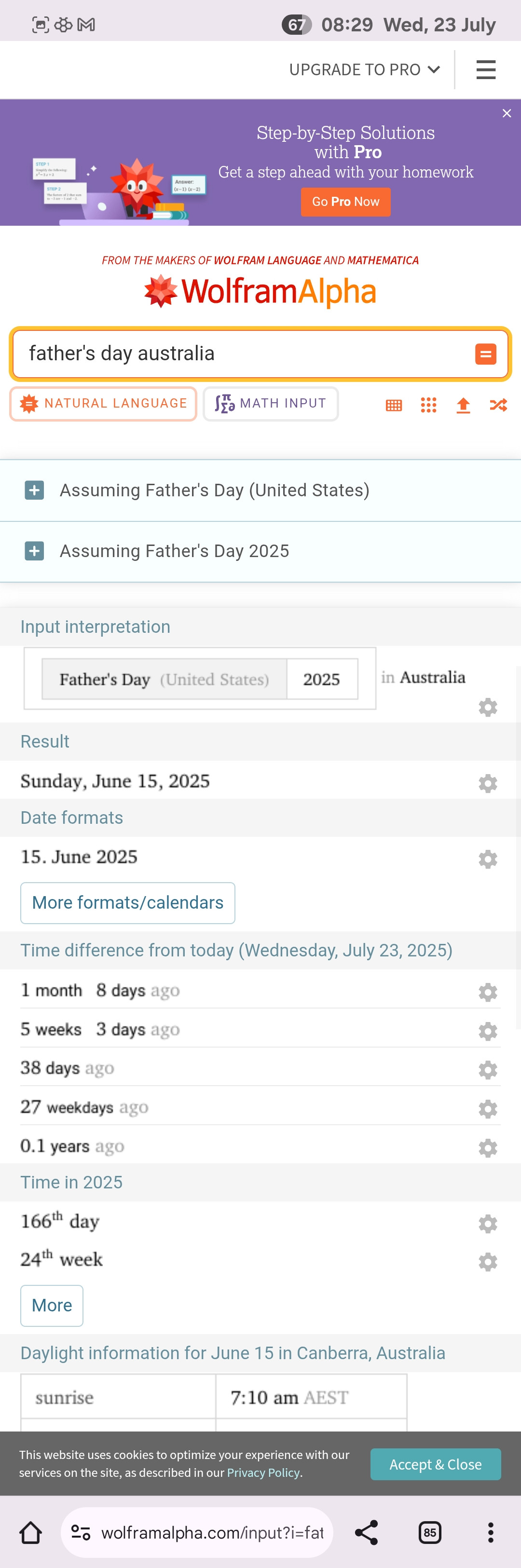The image size is (521, 1568).
Task: Click the random query shuffle icon
Action: pyautogui.click(x=498, y=406)
